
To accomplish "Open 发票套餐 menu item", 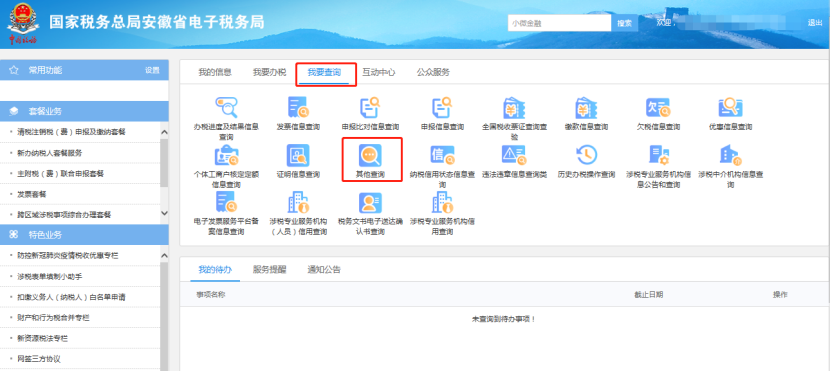I will [x=32, y=194].
